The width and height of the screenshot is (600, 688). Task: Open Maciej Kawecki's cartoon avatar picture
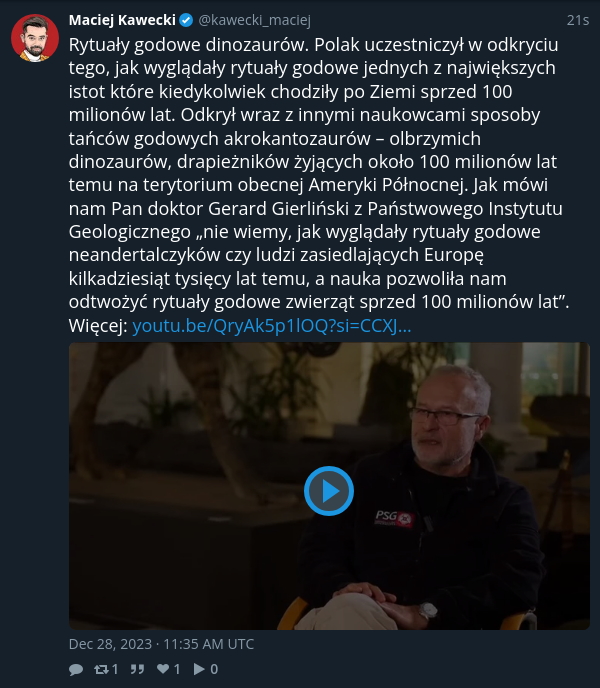coord(35,38)
